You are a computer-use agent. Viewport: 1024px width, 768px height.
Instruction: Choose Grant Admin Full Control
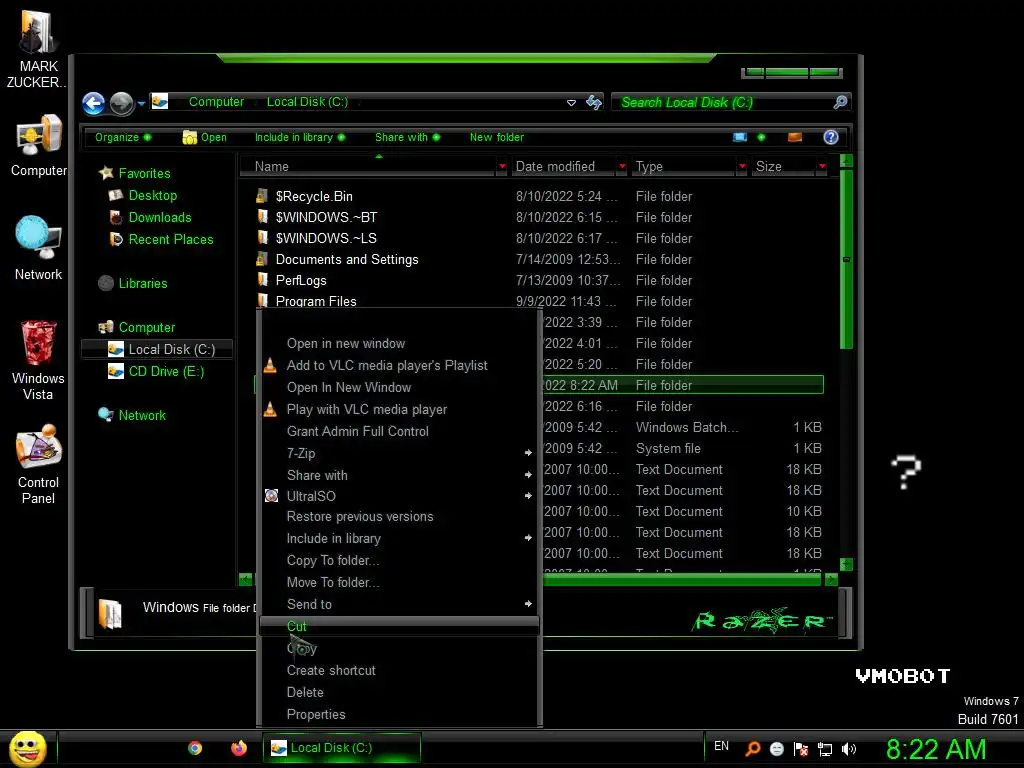357,432
